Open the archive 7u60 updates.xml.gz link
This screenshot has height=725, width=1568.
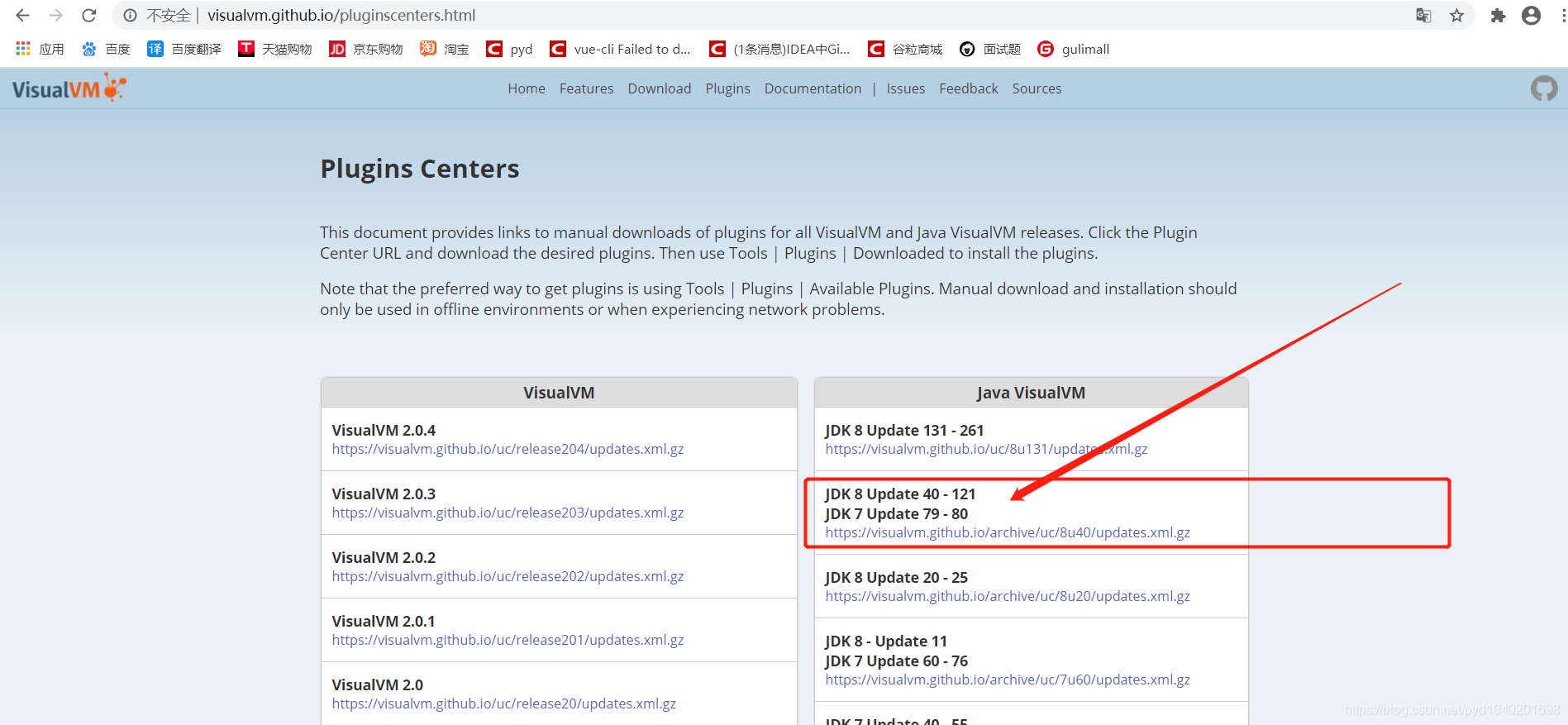(1008, 680)
